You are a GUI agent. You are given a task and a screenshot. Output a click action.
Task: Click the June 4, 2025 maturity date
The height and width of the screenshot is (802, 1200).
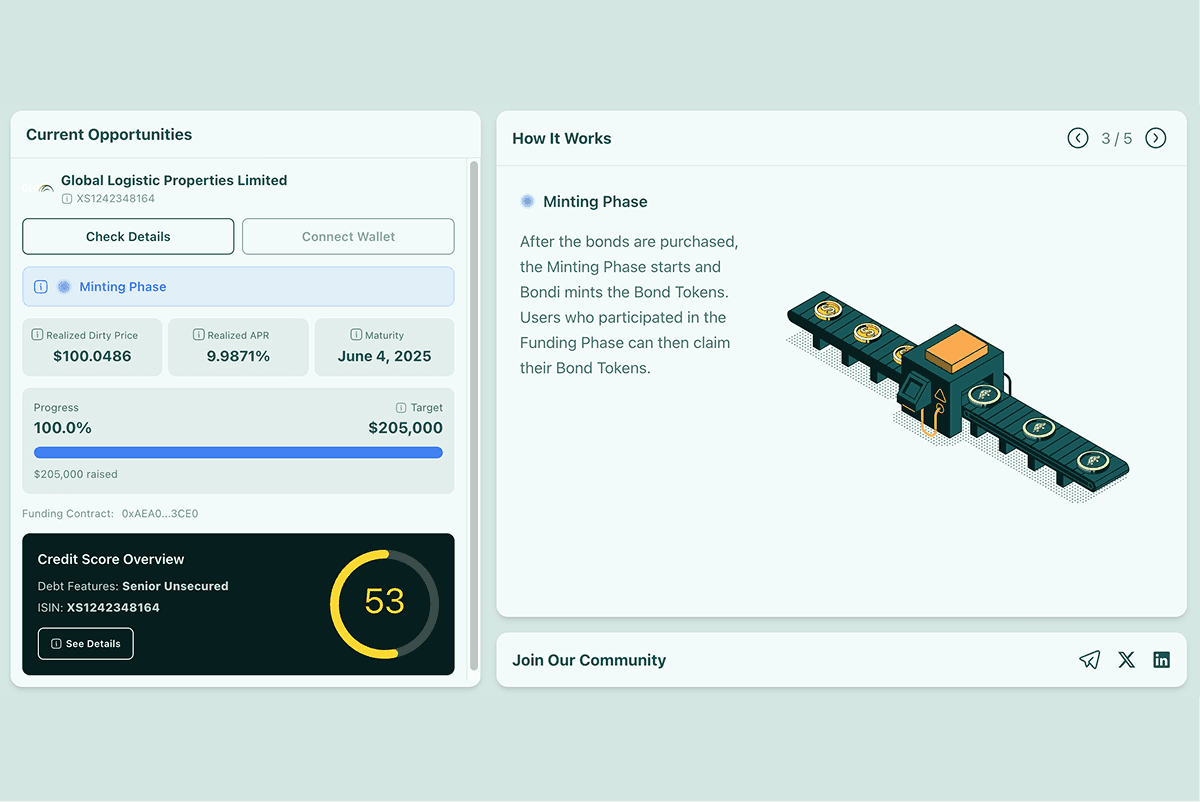tap(384, 356)
